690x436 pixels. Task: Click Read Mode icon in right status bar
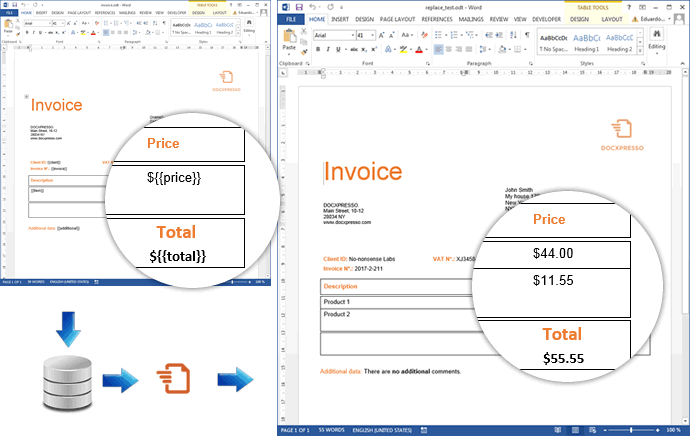click(x=558, y=430)
